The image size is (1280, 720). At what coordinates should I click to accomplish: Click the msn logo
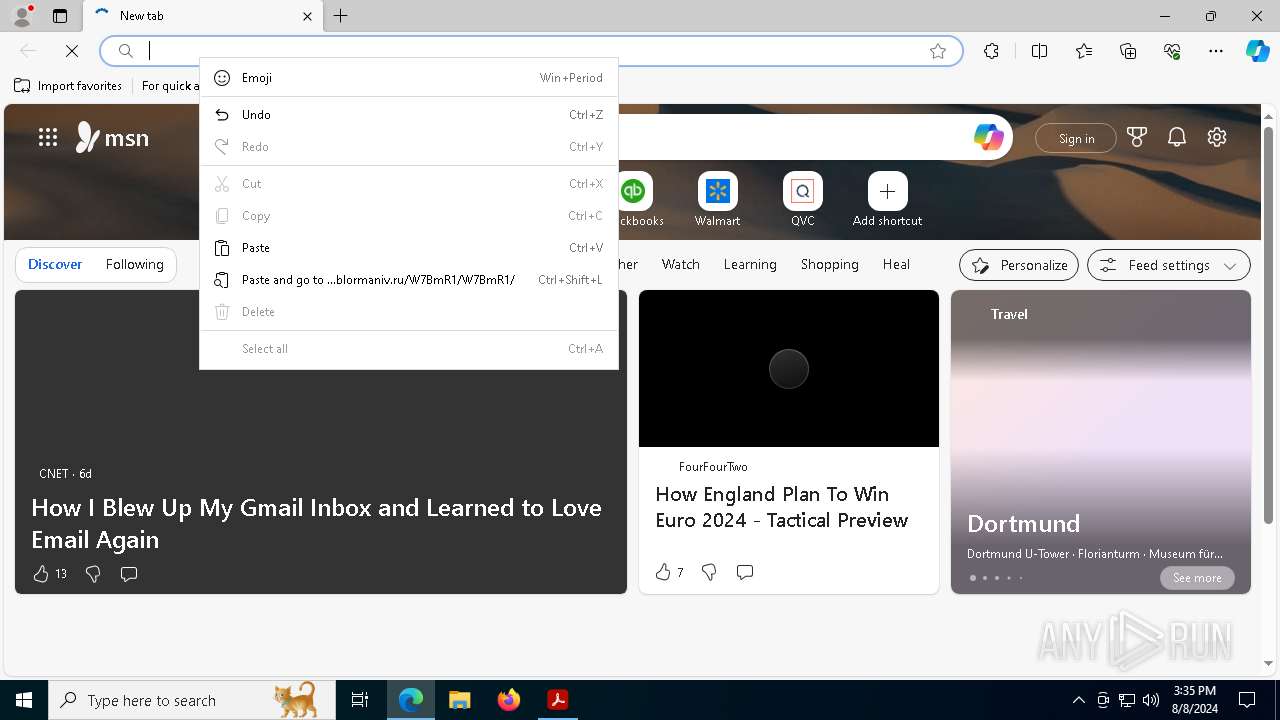pyautogui.click(x=113, y=137)
